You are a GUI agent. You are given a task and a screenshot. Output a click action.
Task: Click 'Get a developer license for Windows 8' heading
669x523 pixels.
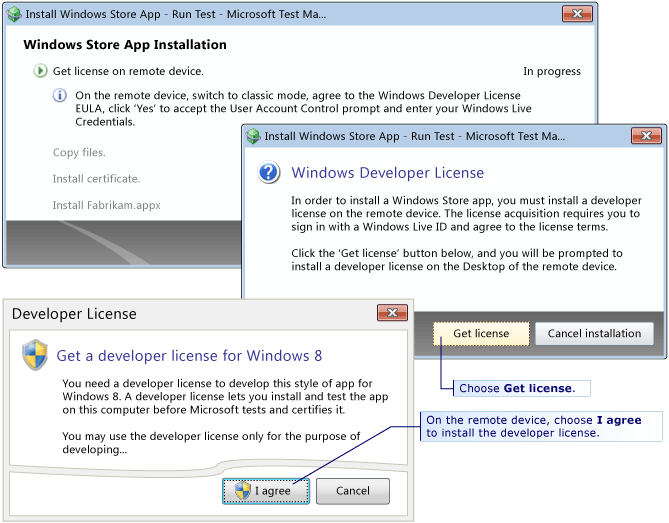click(x=189, y=355)
